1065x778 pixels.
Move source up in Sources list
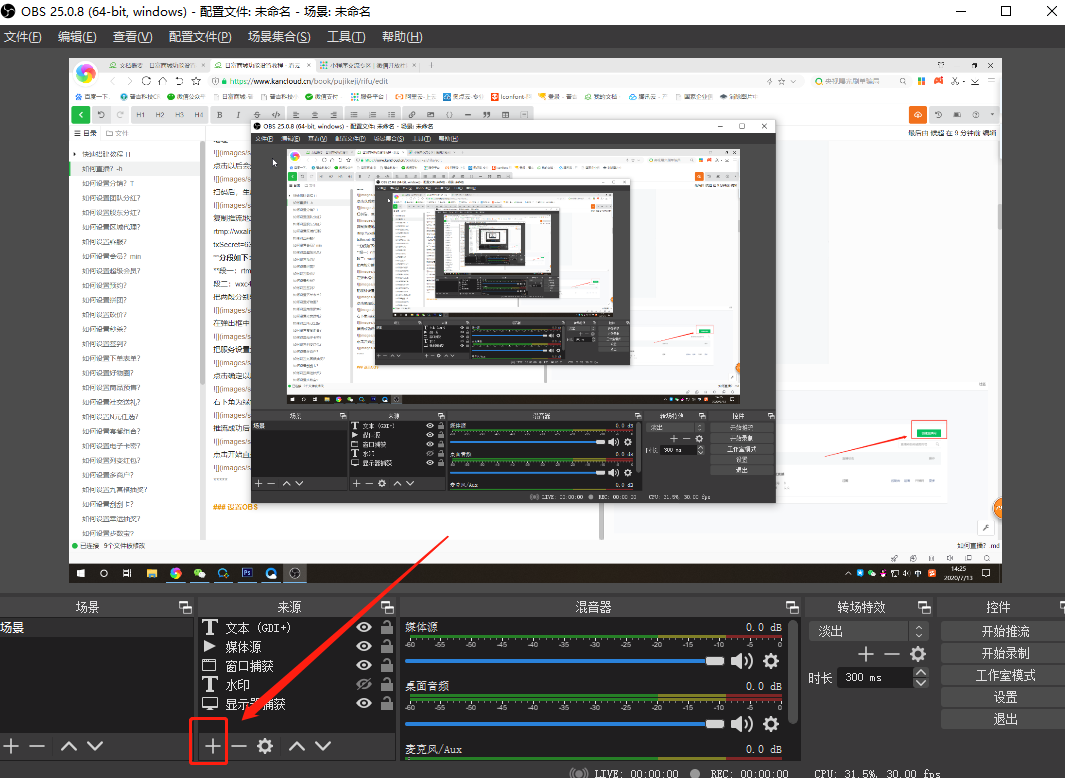click(297, 745)
